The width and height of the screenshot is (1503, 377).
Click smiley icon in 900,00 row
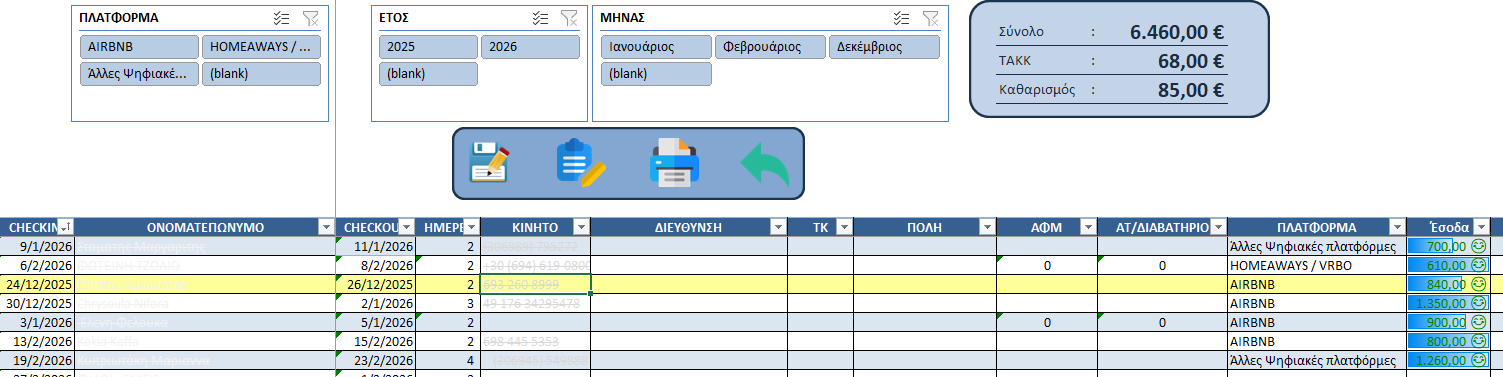[x=1479, y=322]
